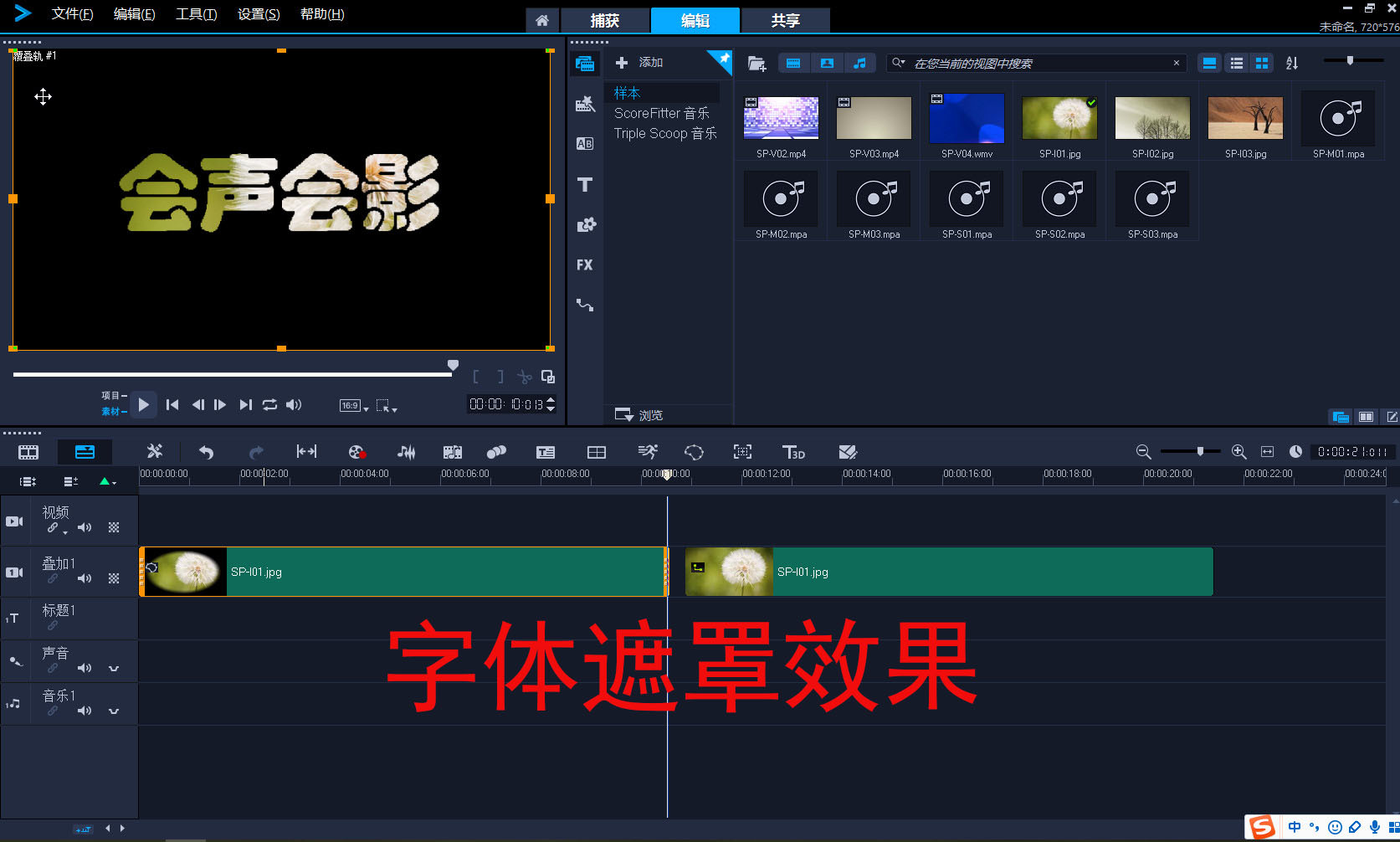Open the Time Remapping tool

tap(648, 452)
